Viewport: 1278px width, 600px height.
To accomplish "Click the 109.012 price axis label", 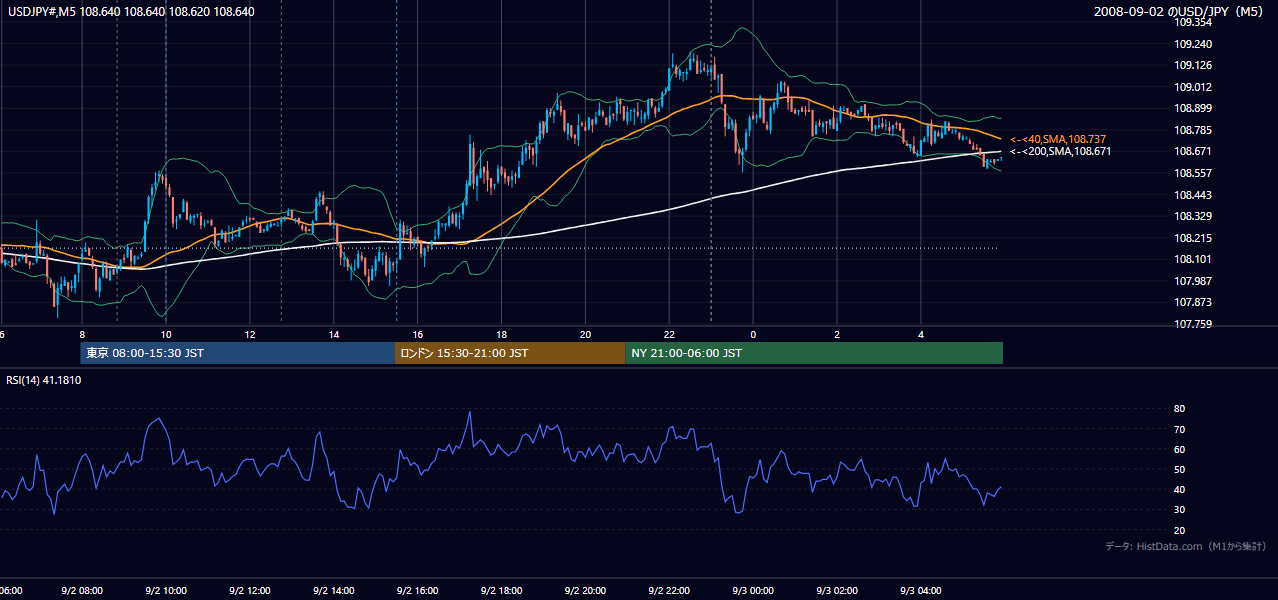I will coord(1192,87).
